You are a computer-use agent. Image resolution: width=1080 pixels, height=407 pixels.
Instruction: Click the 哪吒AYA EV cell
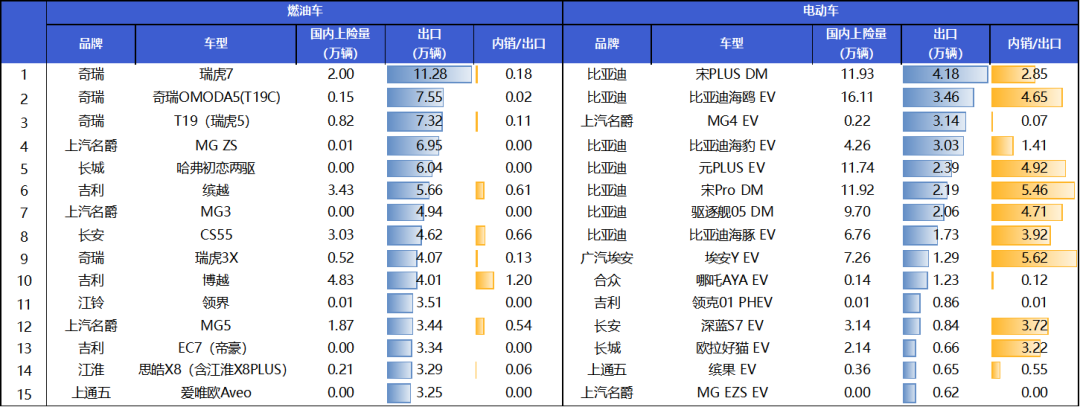(732, 280)
